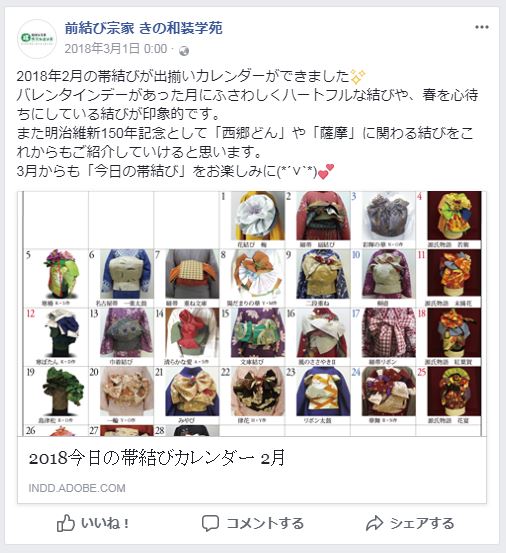This screenshot has height=553, width=506.
Task: Select the February 14 red heart obi photo
Action: coord(192,333)
